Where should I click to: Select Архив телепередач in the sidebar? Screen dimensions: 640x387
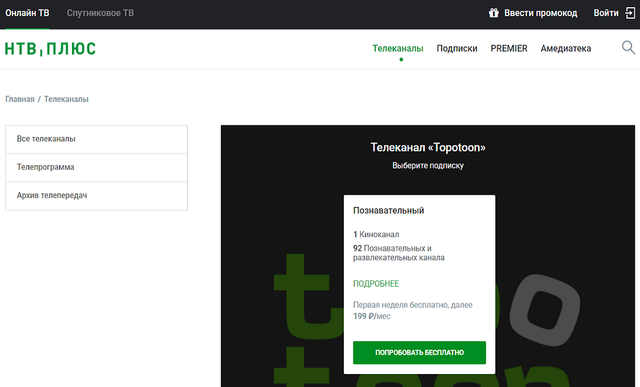point(96,196)
